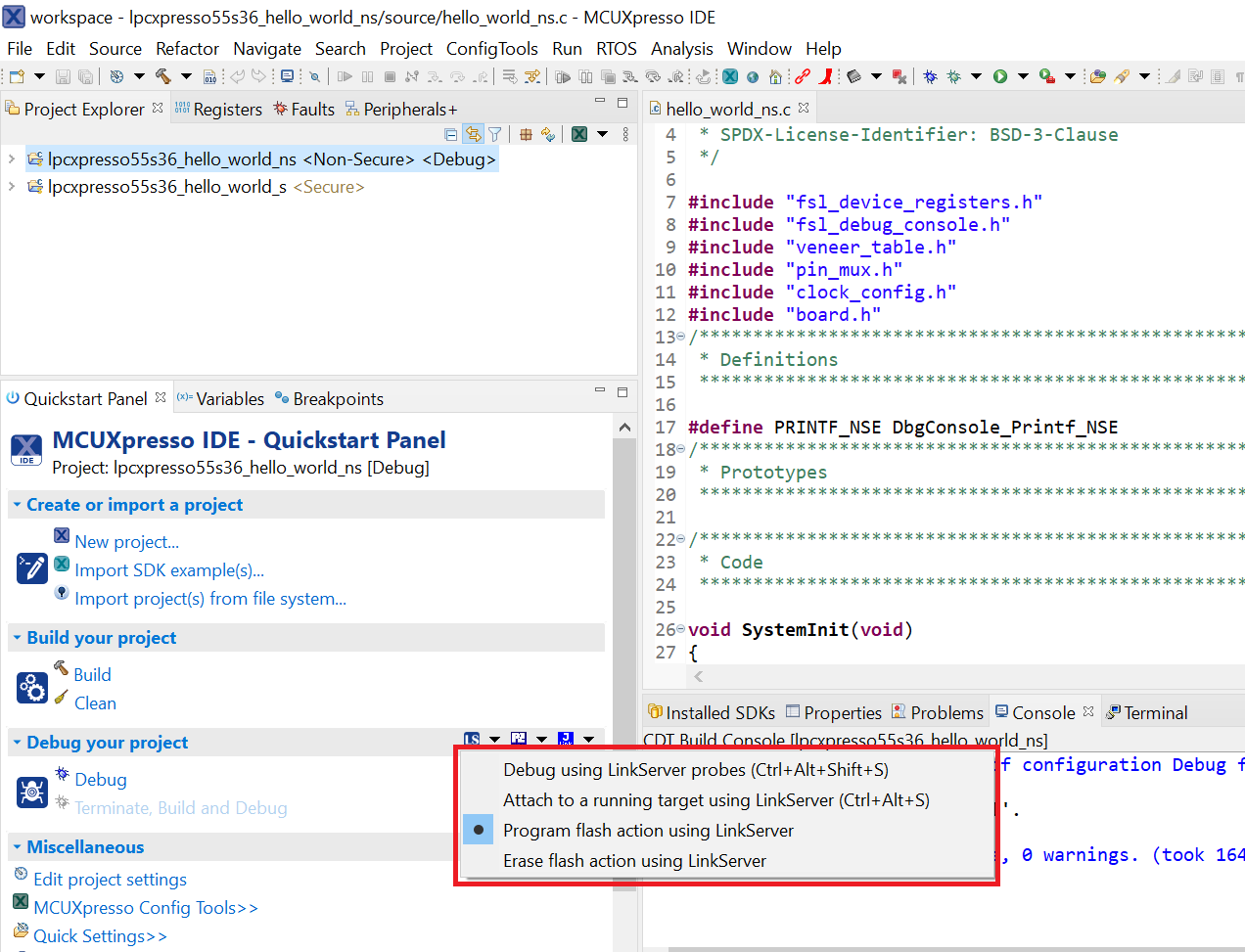The image size is (1245, 952).
Task: Click the LinkServer LS probe icon
Action: pos(472,740)
